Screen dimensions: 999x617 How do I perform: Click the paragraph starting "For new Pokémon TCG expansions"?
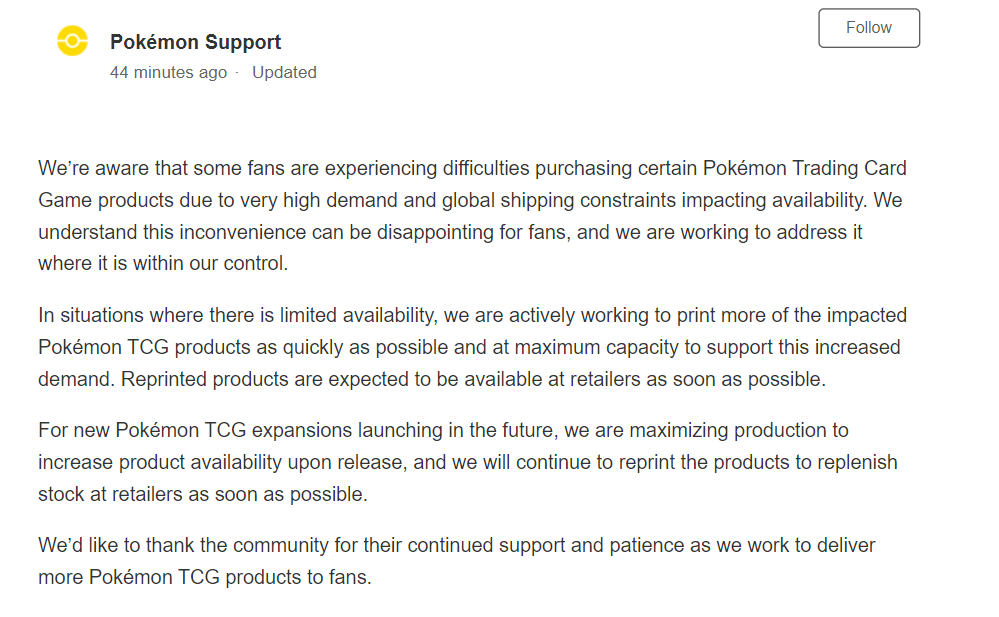pos(467,462)
